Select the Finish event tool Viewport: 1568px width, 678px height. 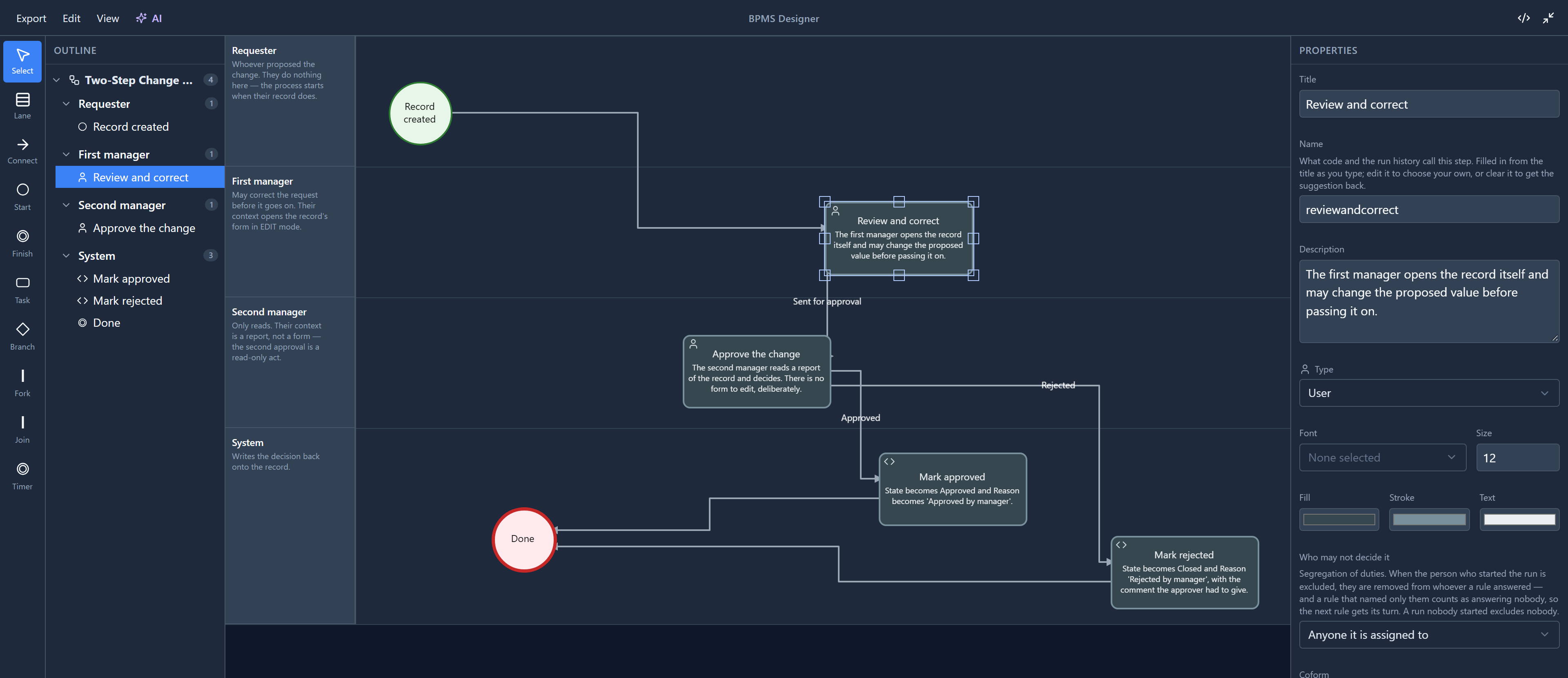(x=22, y=243)
